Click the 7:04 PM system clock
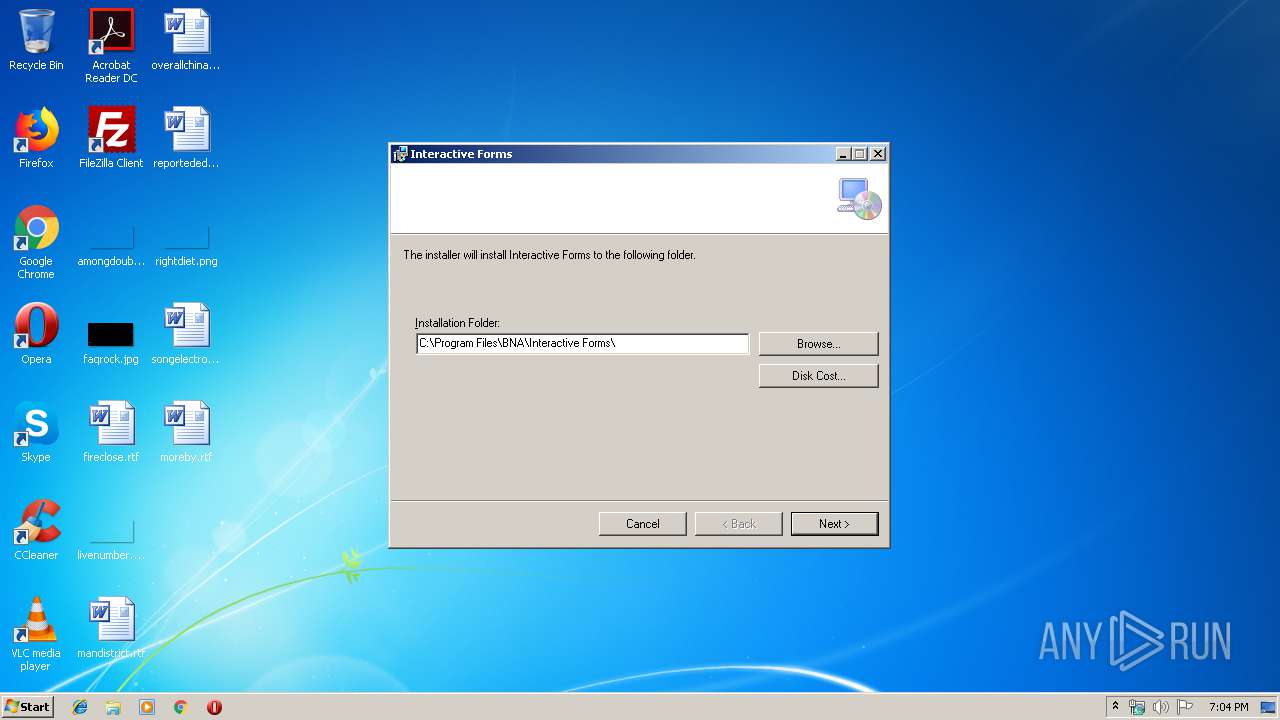 [1228, 707]
